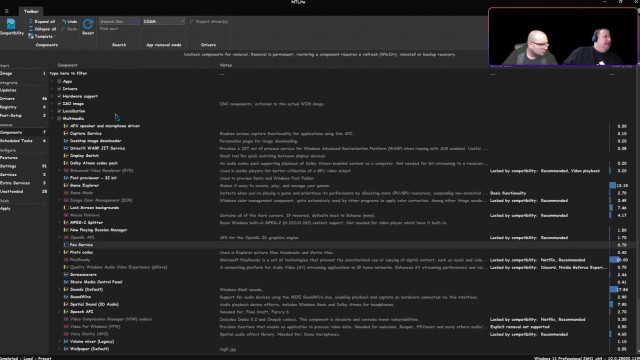The height and width of the screenshot is (360, 640).
Task: Uncheck Dolby Atmos codec pack
Action: [x=66, y=163]
